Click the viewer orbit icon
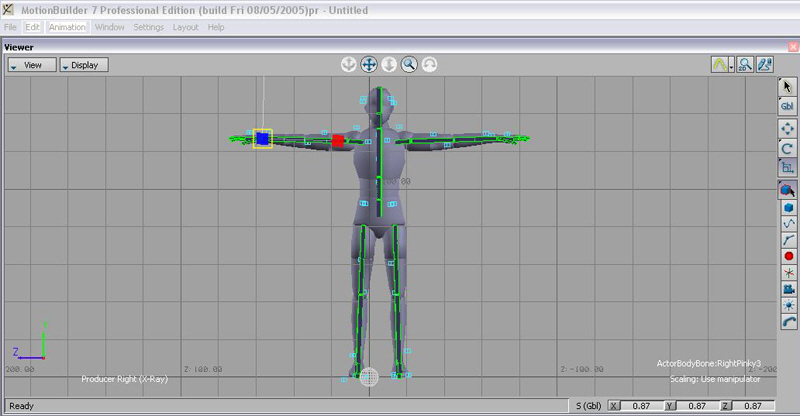 click(x=429, y=64)
